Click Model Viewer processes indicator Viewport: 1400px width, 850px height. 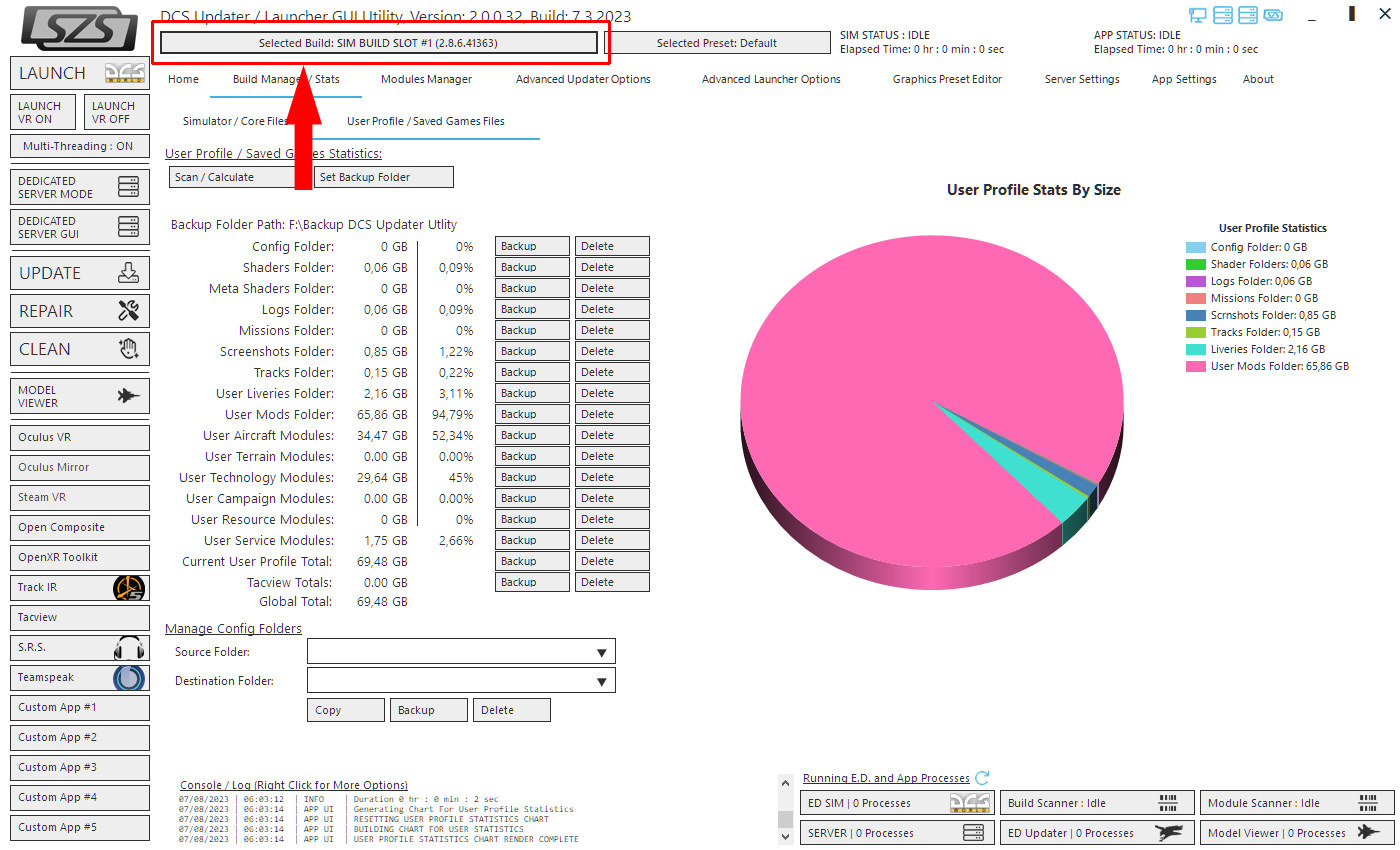click(1297, 833)
